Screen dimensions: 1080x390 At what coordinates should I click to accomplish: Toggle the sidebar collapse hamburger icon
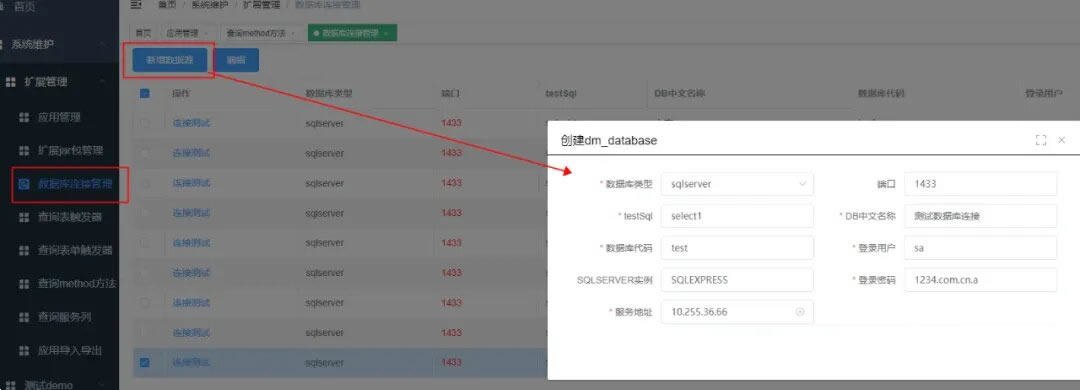coord(136,5)
